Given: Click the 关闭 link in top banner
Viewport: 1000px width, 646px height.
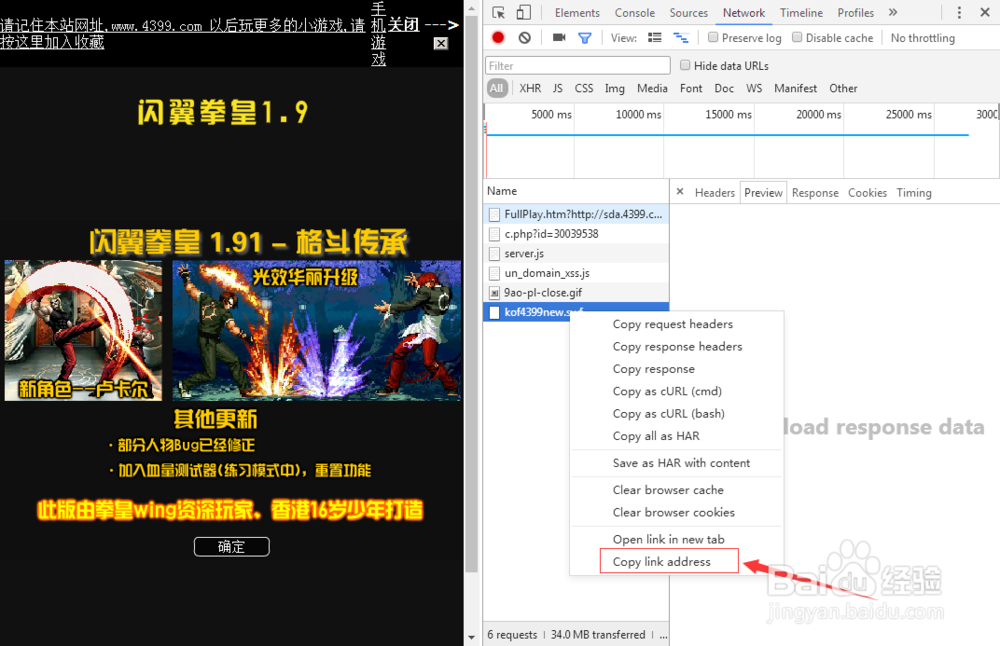Looking at the screenshot, I should [x=404, y=25].
